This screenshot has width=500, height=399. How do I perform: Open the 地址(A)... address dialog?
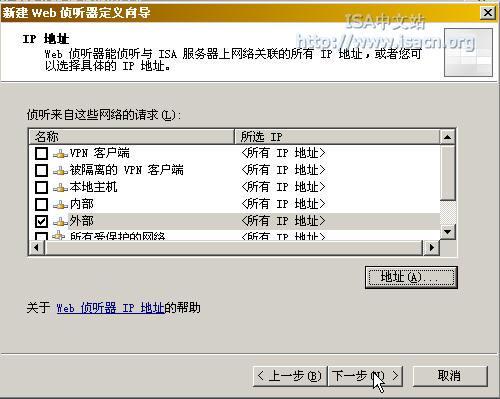pyautogui.click(x=411, y=277)
